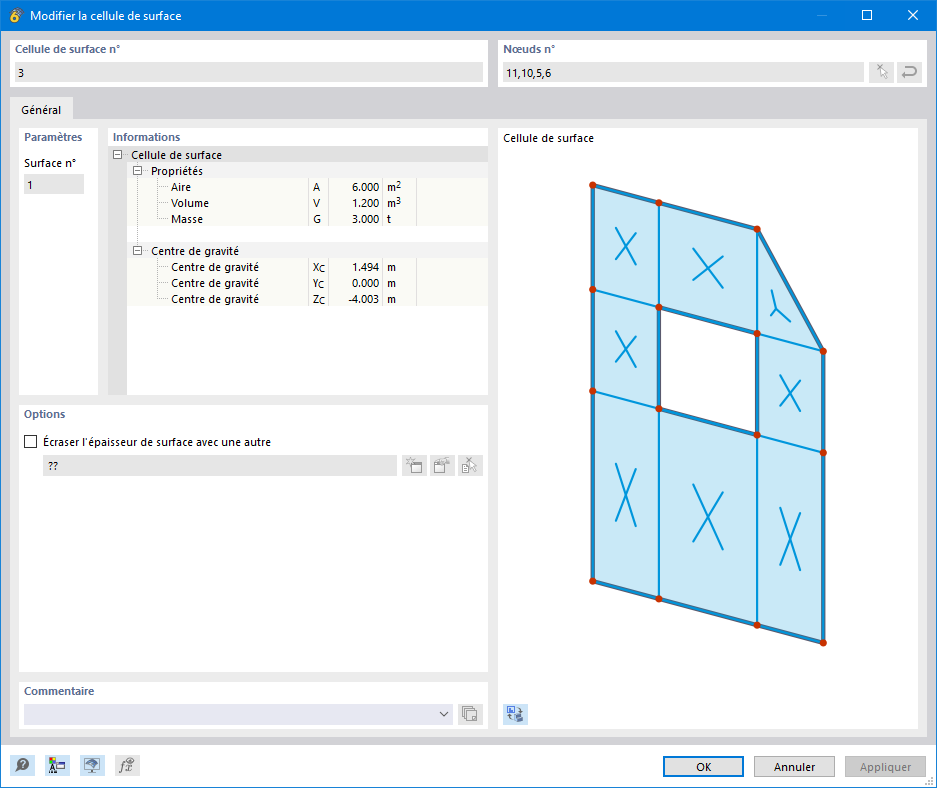
Task: Collapse the Propriétés group
Action: click(137, 171)
